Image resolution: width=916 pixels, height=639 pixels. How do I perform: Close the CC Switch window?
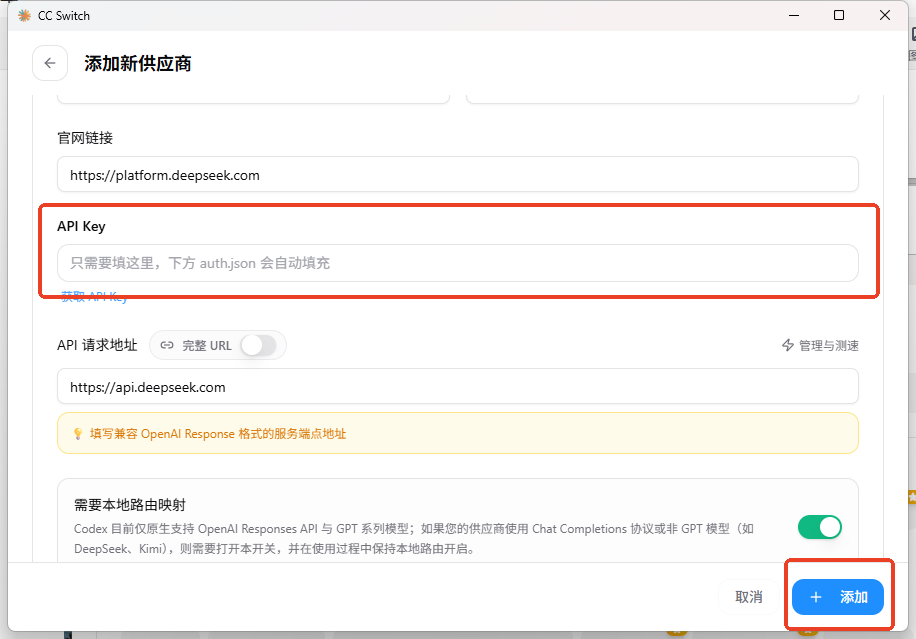coord(885,15)
